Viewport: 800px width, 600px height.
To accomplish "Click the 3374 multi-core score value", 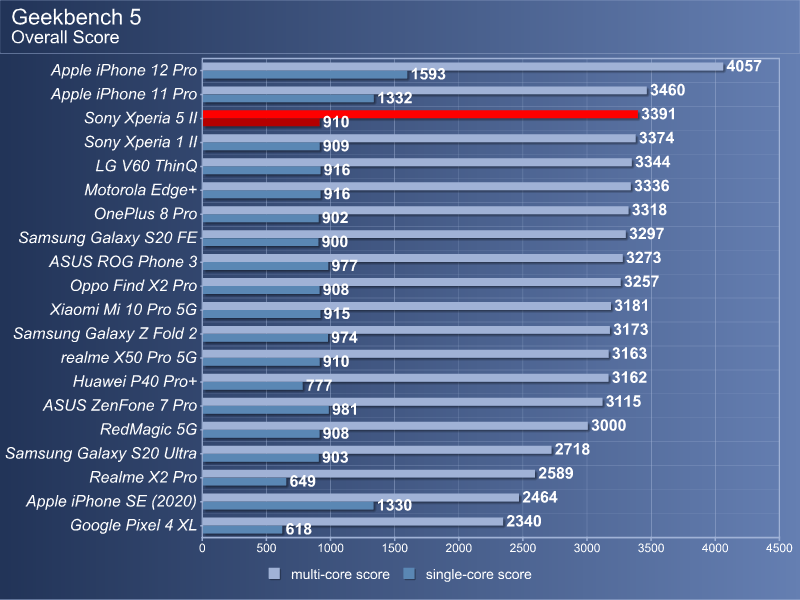I will tap(657, 138).
